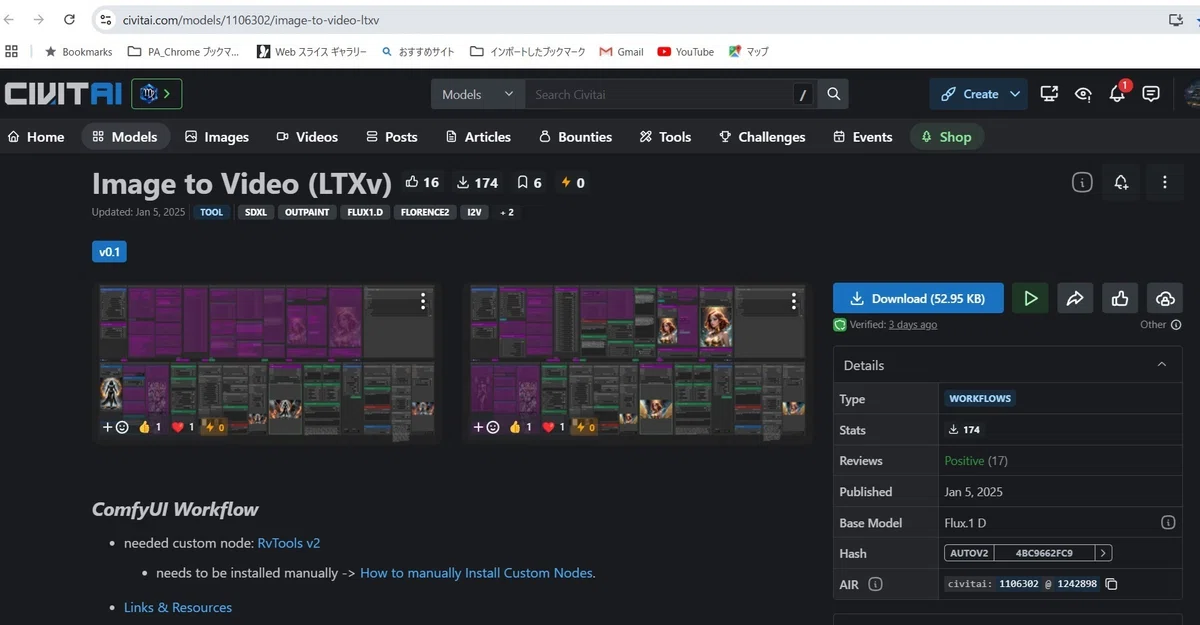
Task: Click the info icon next to AIR
Action: (875, 584)
